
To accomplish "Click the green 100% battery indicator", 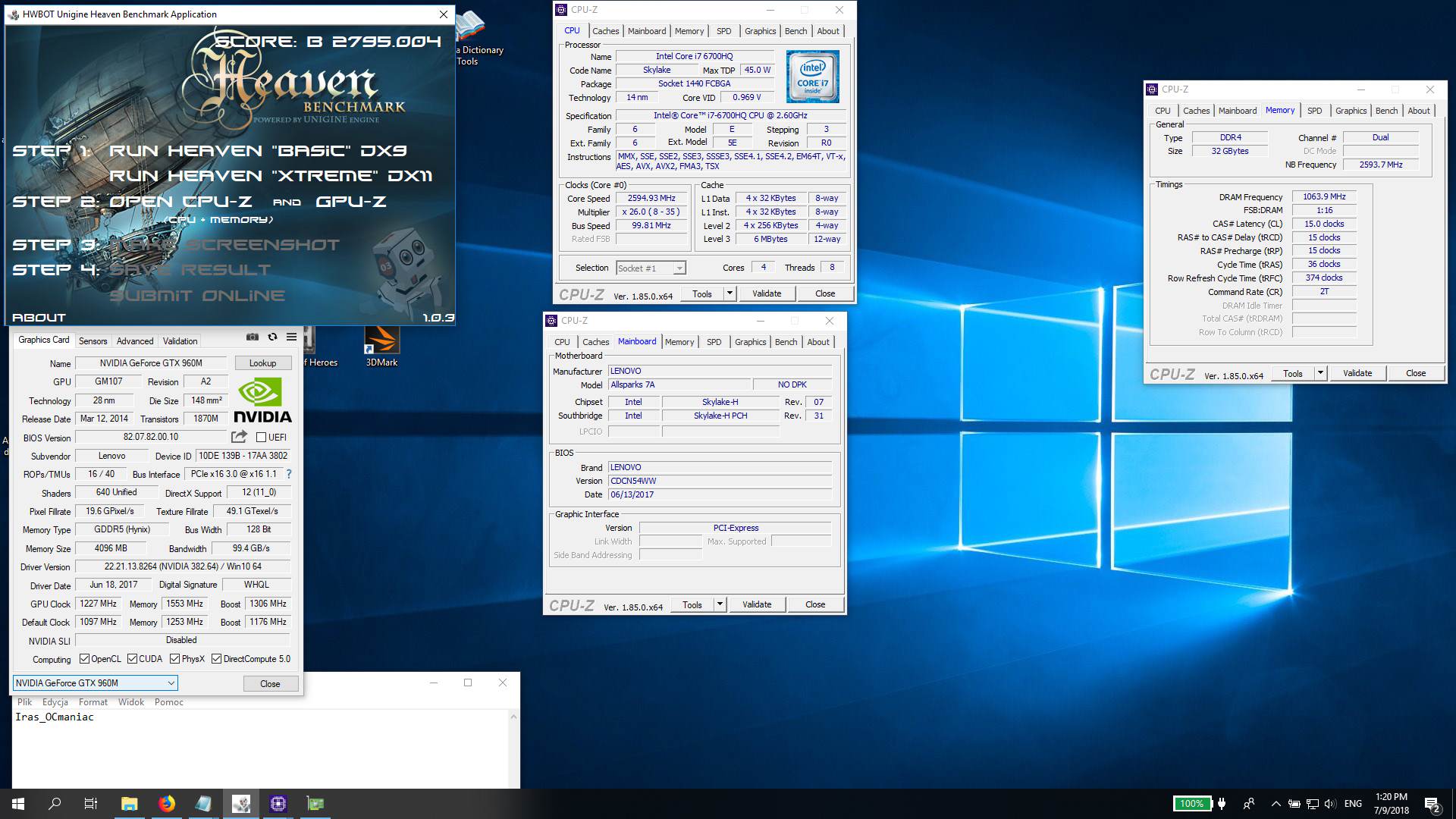I will click(1191, 804).
